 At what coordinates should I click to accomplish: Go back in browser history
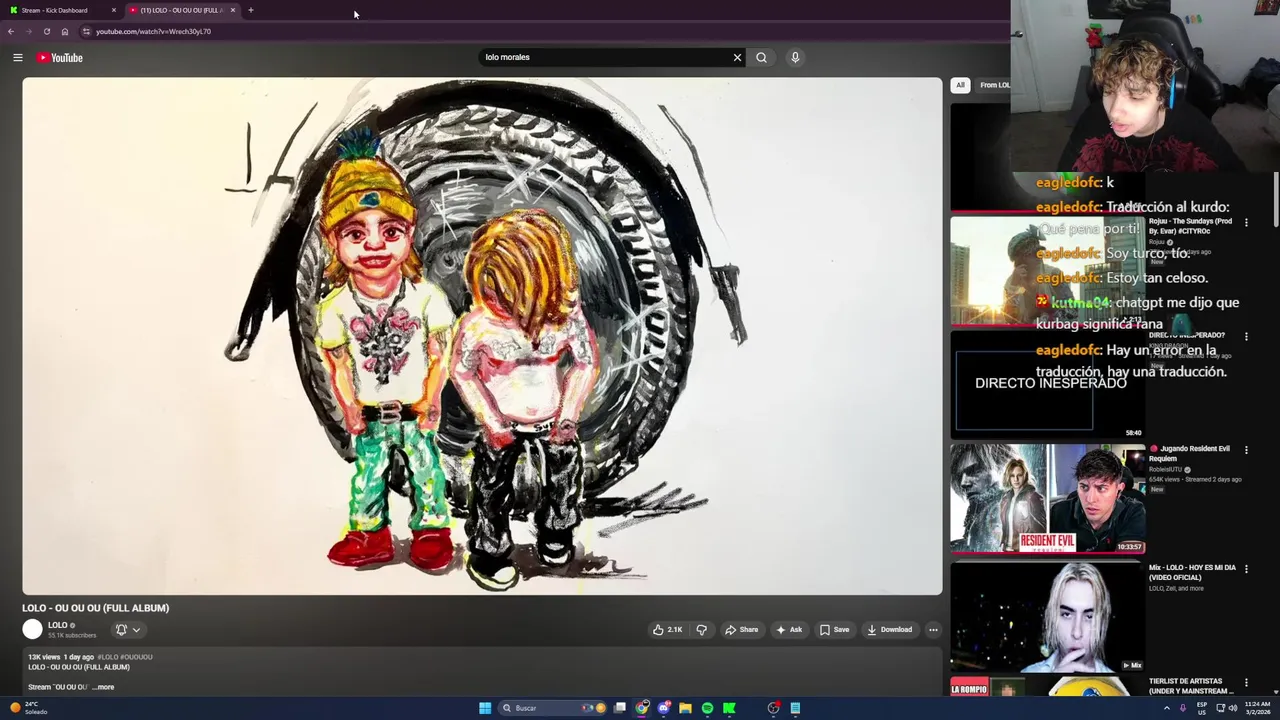point(11,31)
